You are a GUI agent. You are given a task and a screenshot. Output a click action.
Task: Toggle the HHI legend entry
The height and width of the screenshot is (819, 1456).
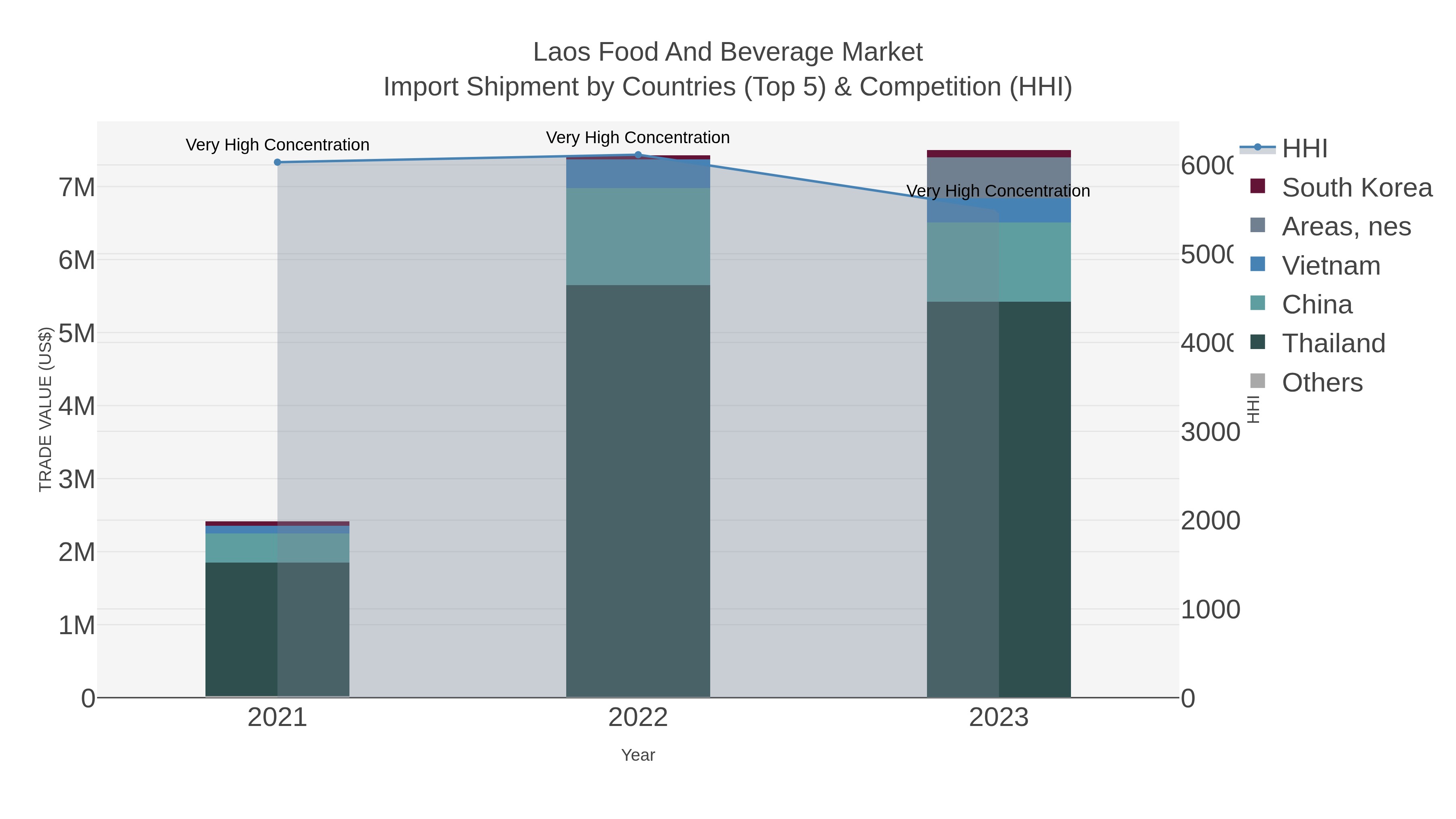[1284, 149]
